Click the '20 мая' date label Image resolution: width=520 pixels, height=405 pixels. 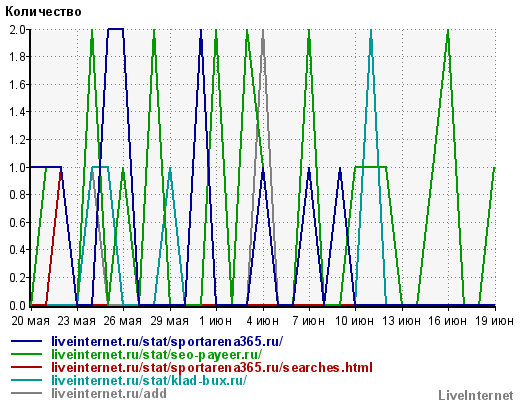30,321
